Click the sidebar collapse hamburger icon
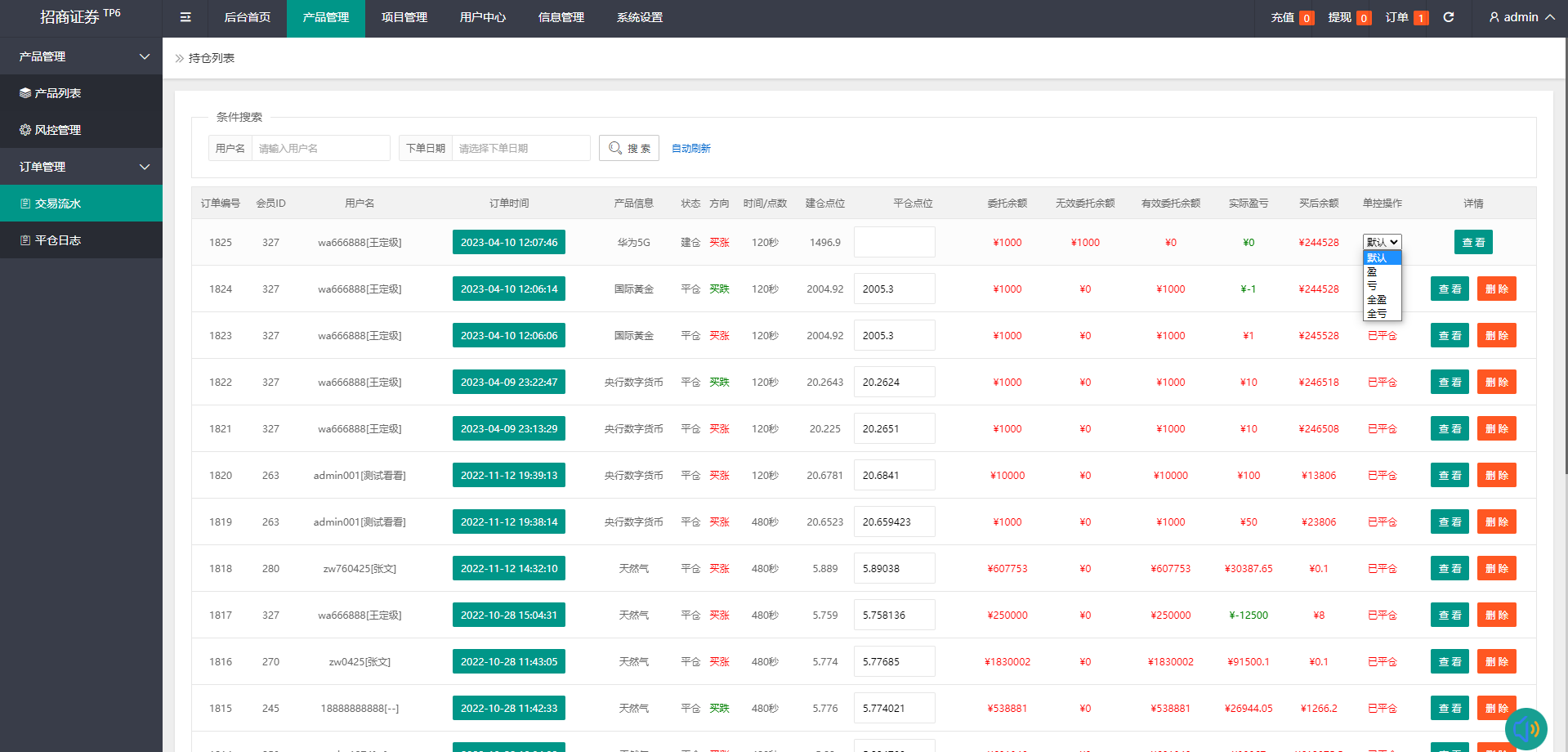 [x=185, y=17]
